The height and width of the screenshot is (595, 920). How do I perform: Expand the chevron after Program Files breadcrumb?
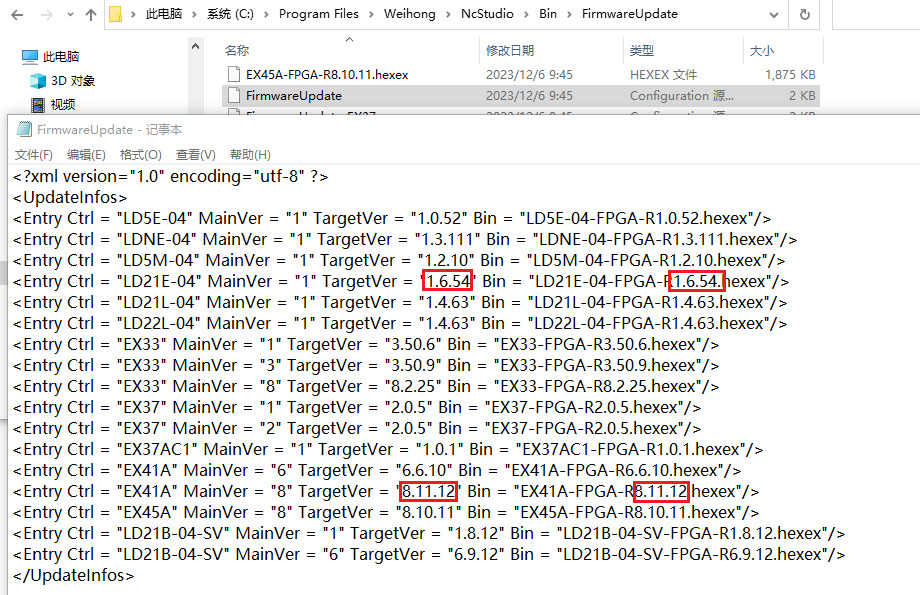371,14
